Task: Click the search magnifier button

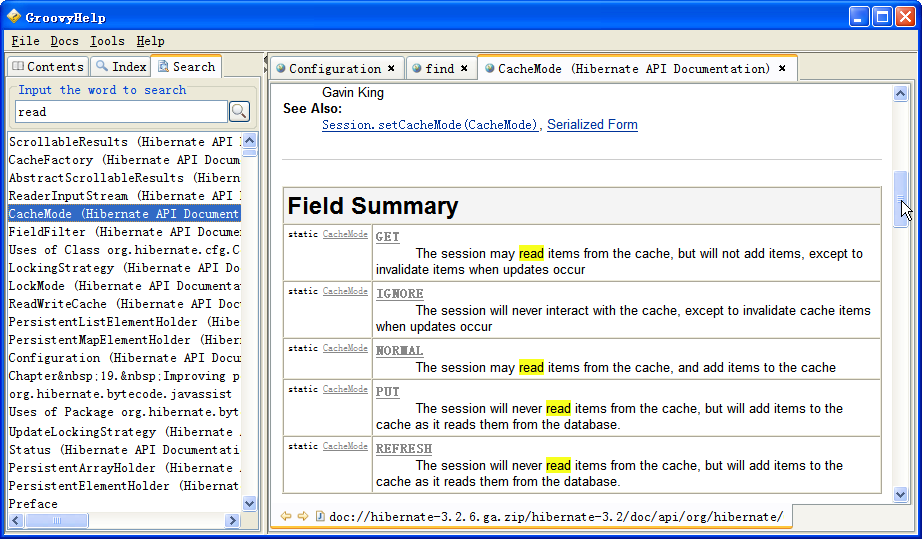Action: point(239,111)
